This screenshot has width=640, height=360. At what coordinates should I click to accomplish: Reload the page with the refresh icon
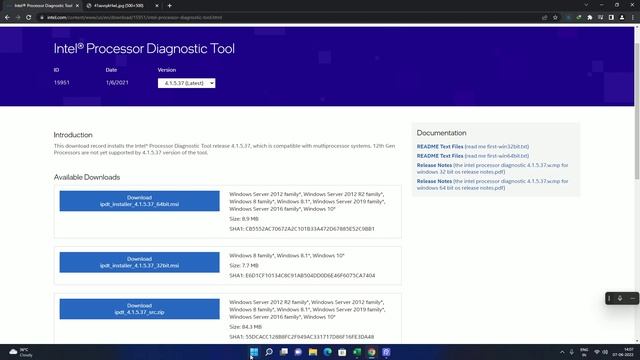[29, 18]
